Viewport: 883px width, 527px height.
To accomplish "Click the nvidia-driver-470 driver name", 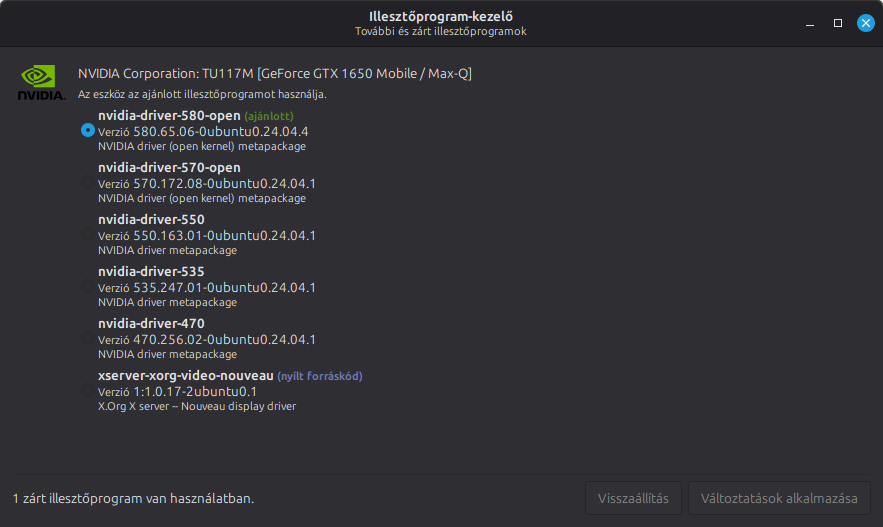I will 151,323.
